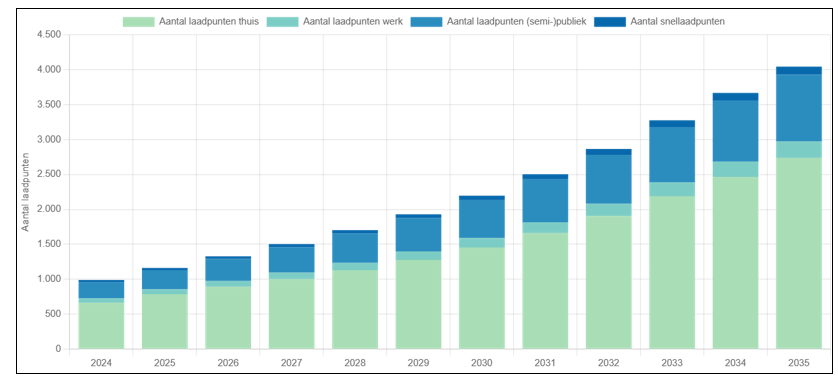Select the 2033 semi-public blue segment

(x=672, y=154)
